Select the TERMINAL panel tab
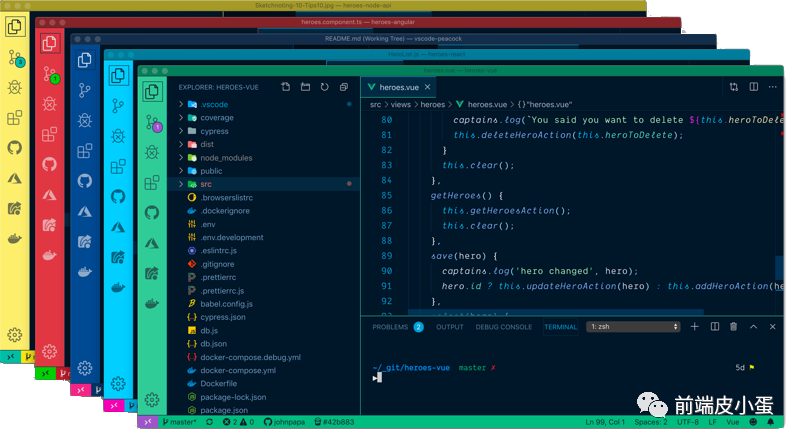The image size is (800, 441). click(560, 327)
